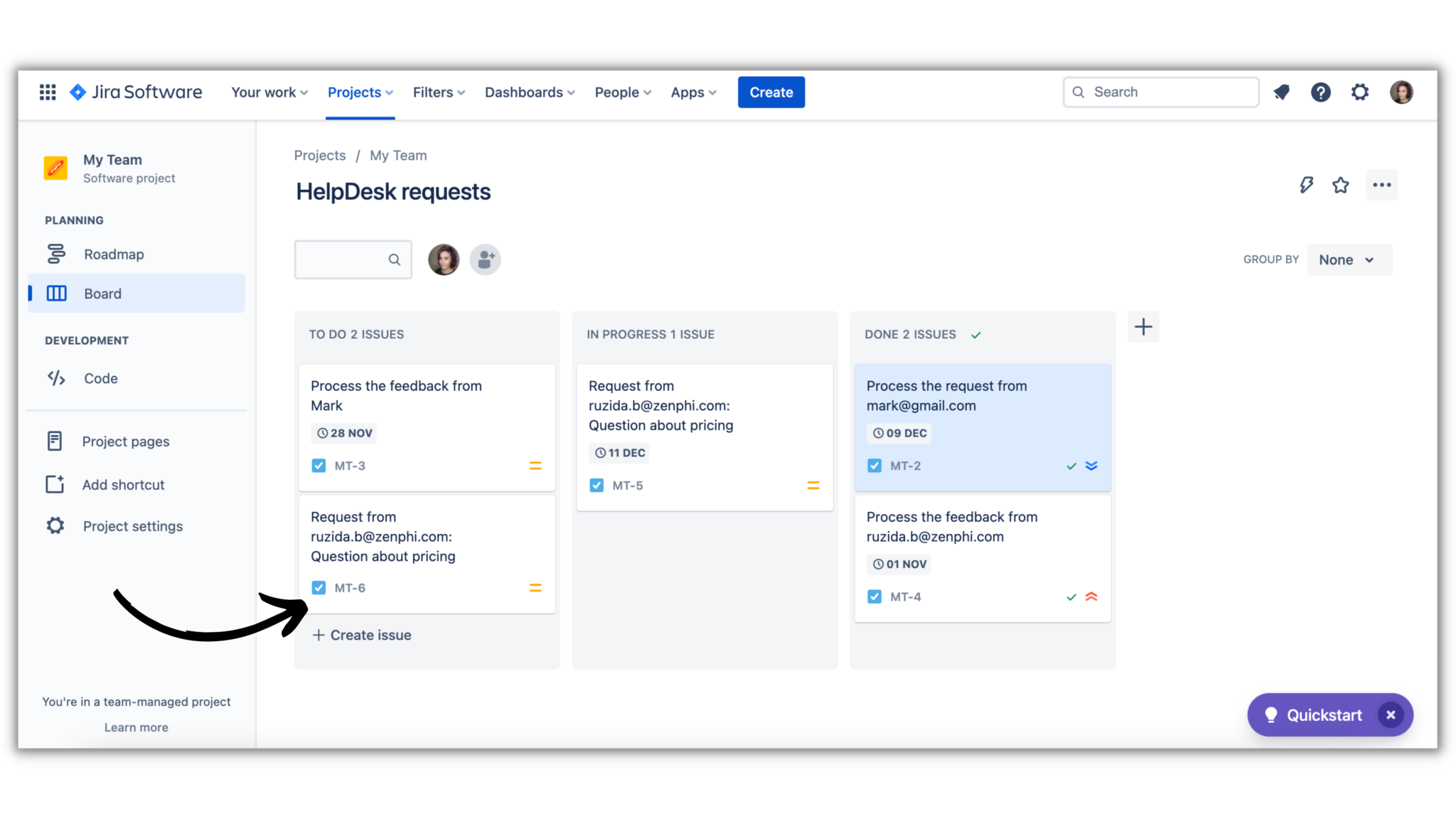Star the HelpDesk requests board
1456x819 pixels.
point(1341,185)
